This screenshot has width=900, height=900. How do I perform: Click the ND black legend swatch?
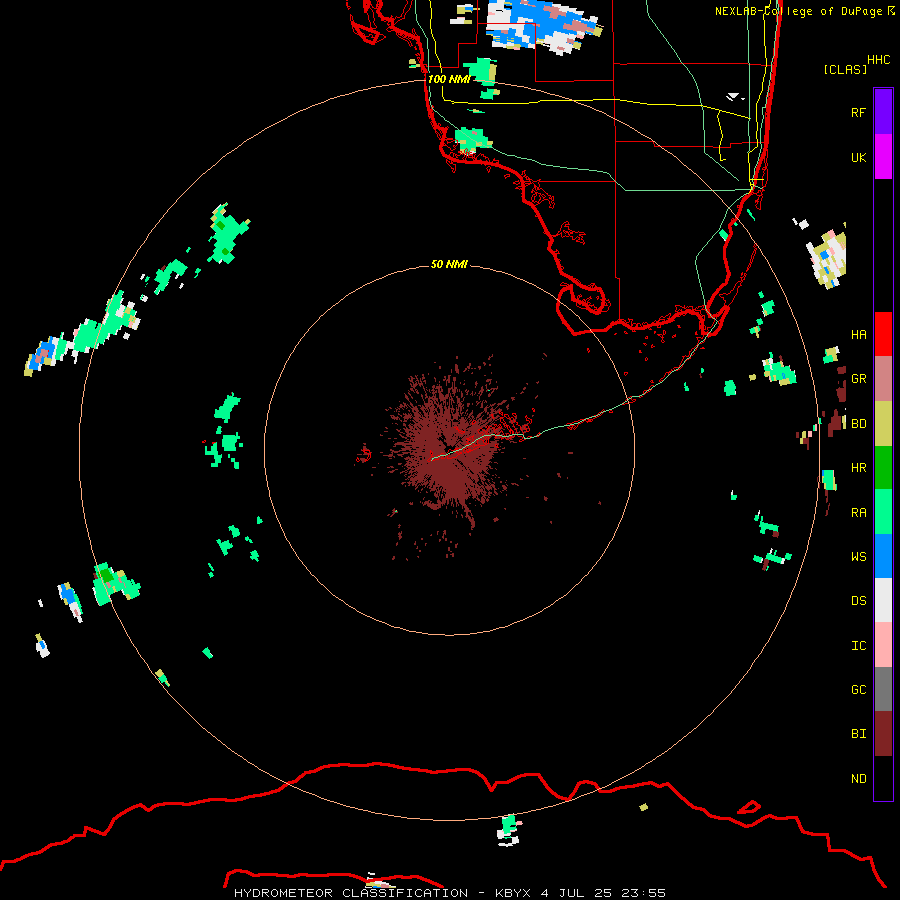tap(883, 778)
